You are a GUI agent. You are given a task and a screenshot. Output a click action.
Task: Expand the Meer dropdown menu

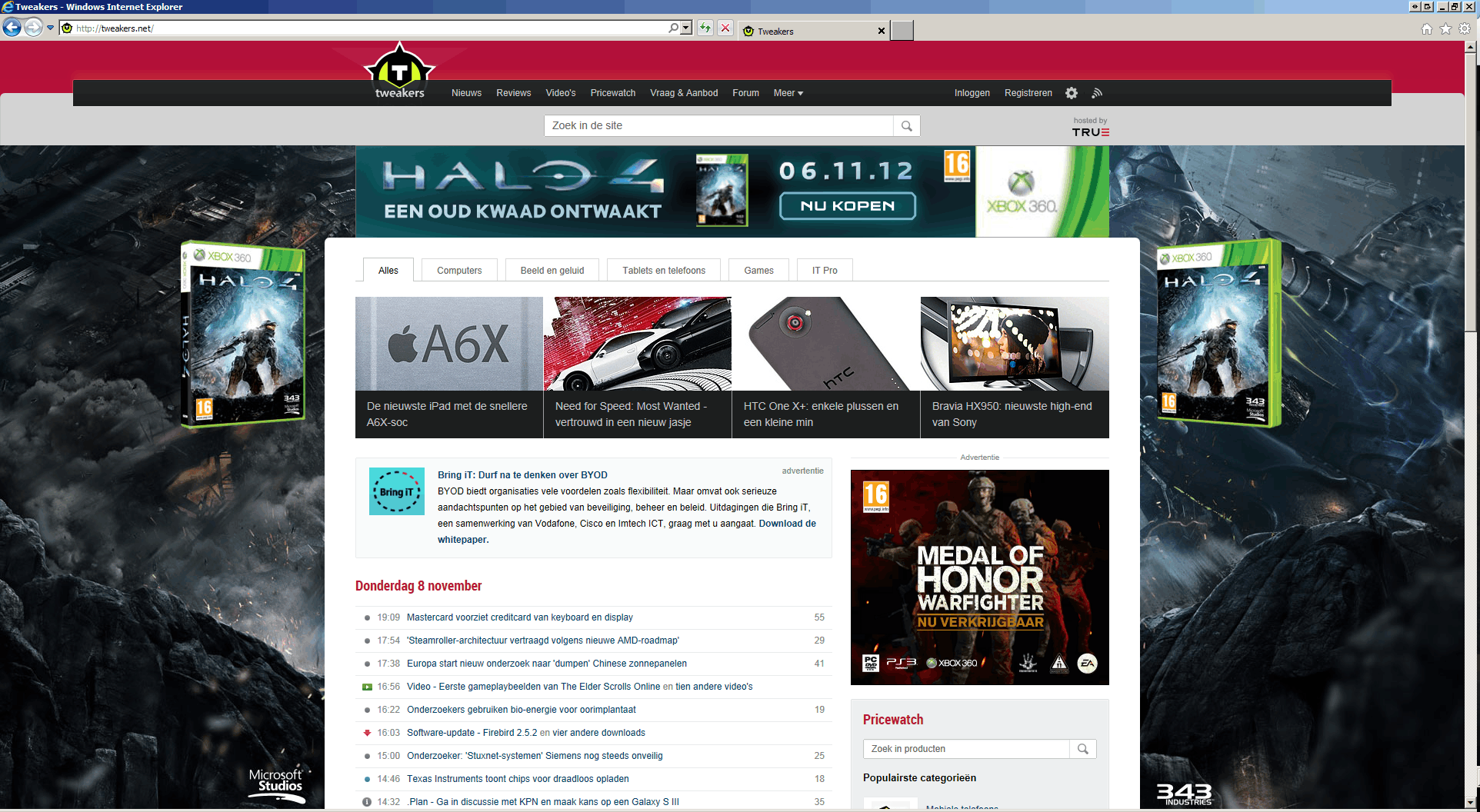coord(788,93)
